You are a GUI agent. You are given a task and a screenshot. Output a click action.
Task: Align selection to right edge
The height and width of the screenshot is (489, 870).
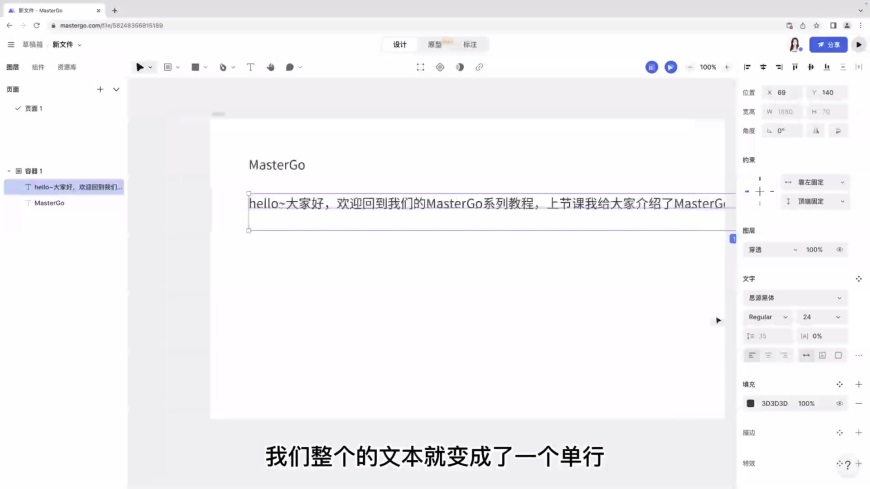[x=779, y=67]
